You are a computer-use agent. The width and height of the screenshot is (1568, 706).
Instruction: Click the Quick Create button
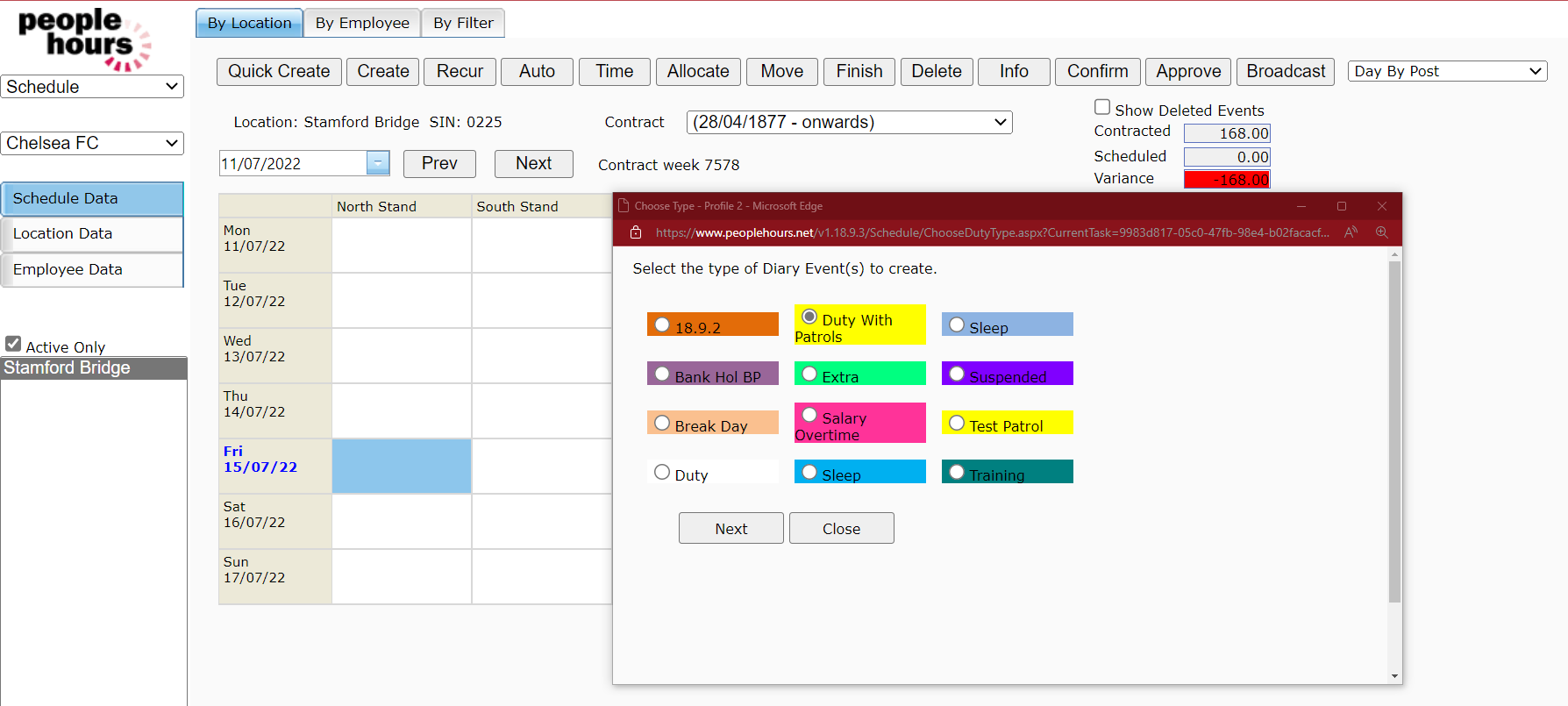(x=279, y=71)
